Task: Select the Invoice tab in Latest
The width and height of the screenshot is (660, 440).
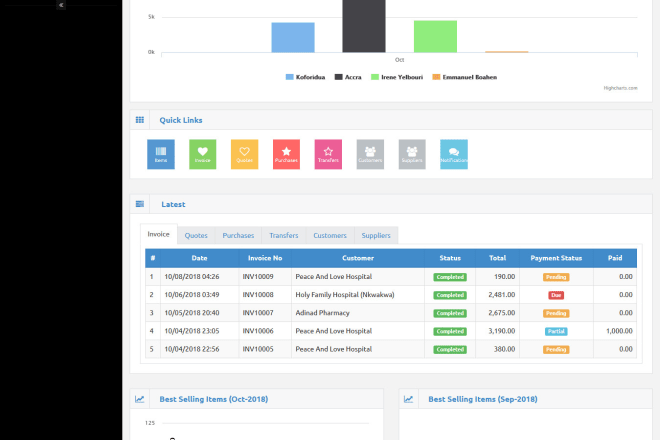Action: click(158, 234)
